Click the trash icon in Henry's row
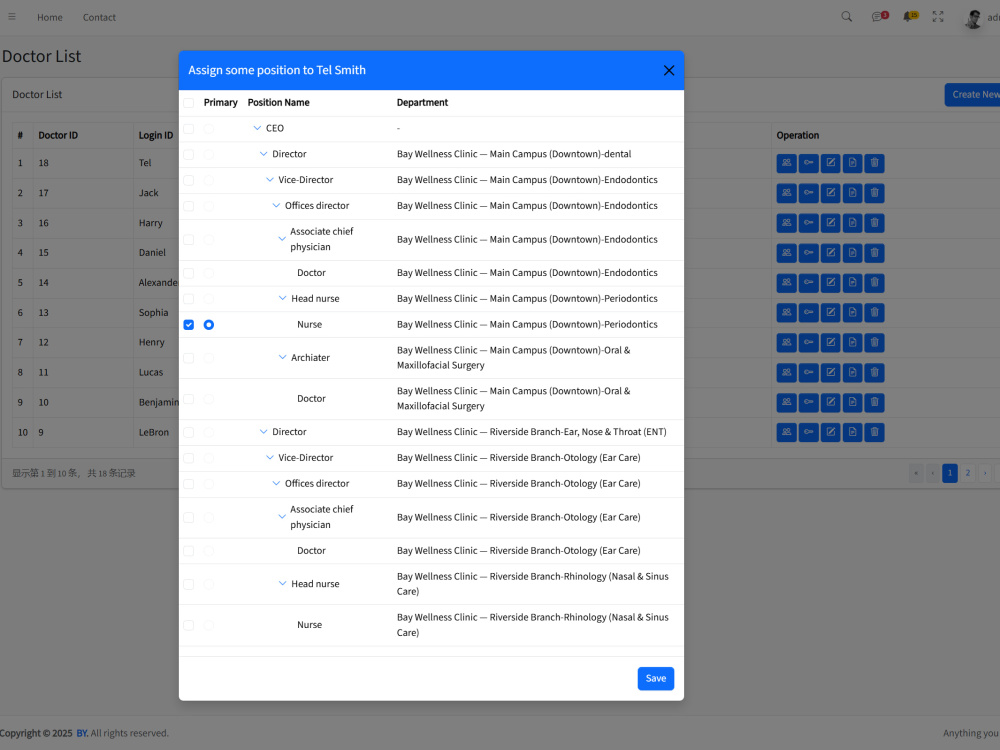1000x750 pixels. 874,342
